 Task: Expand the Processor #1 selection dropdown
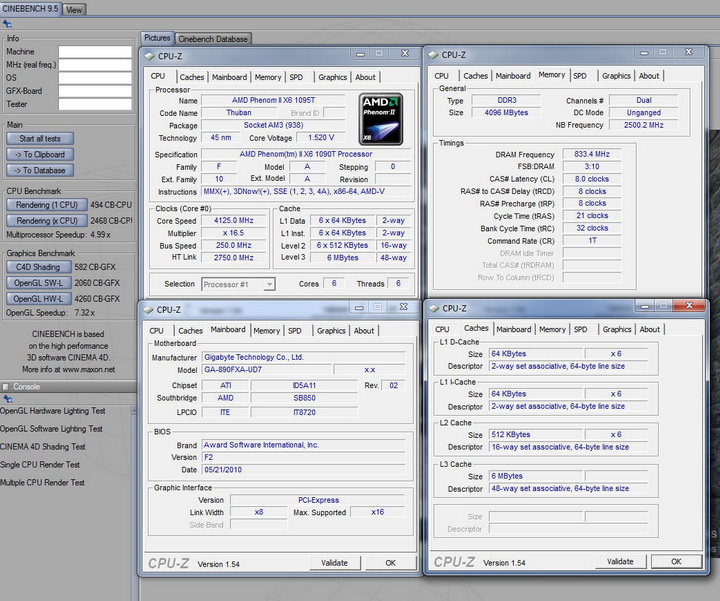269,284
